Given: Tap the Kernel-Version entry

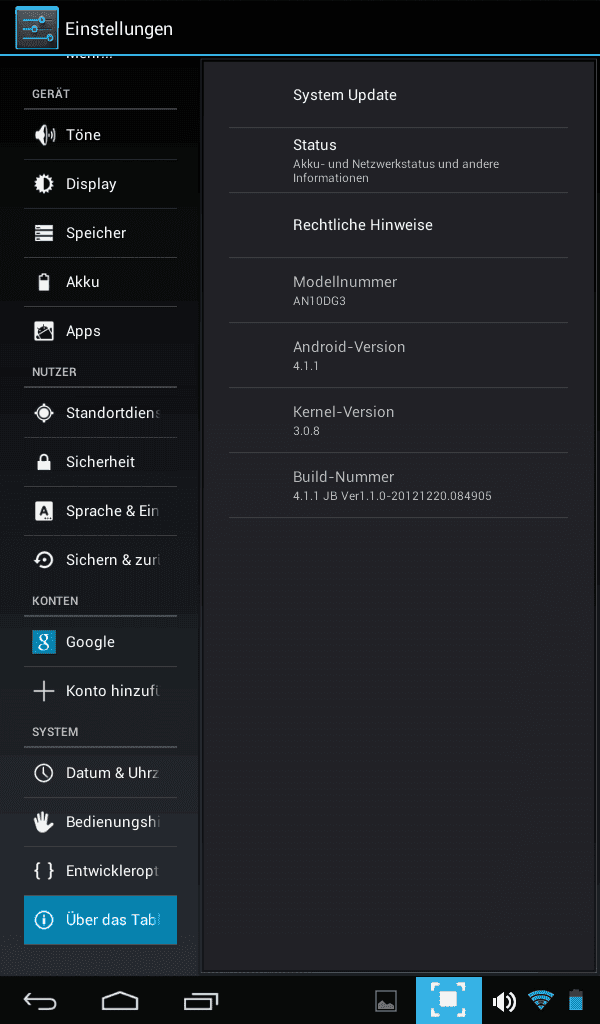Looking at the screenshot, I should click(398, 420).
